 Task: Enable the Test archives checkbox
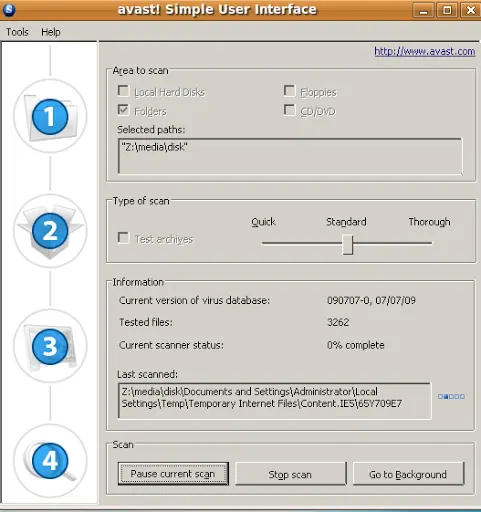tap(123, 238)
